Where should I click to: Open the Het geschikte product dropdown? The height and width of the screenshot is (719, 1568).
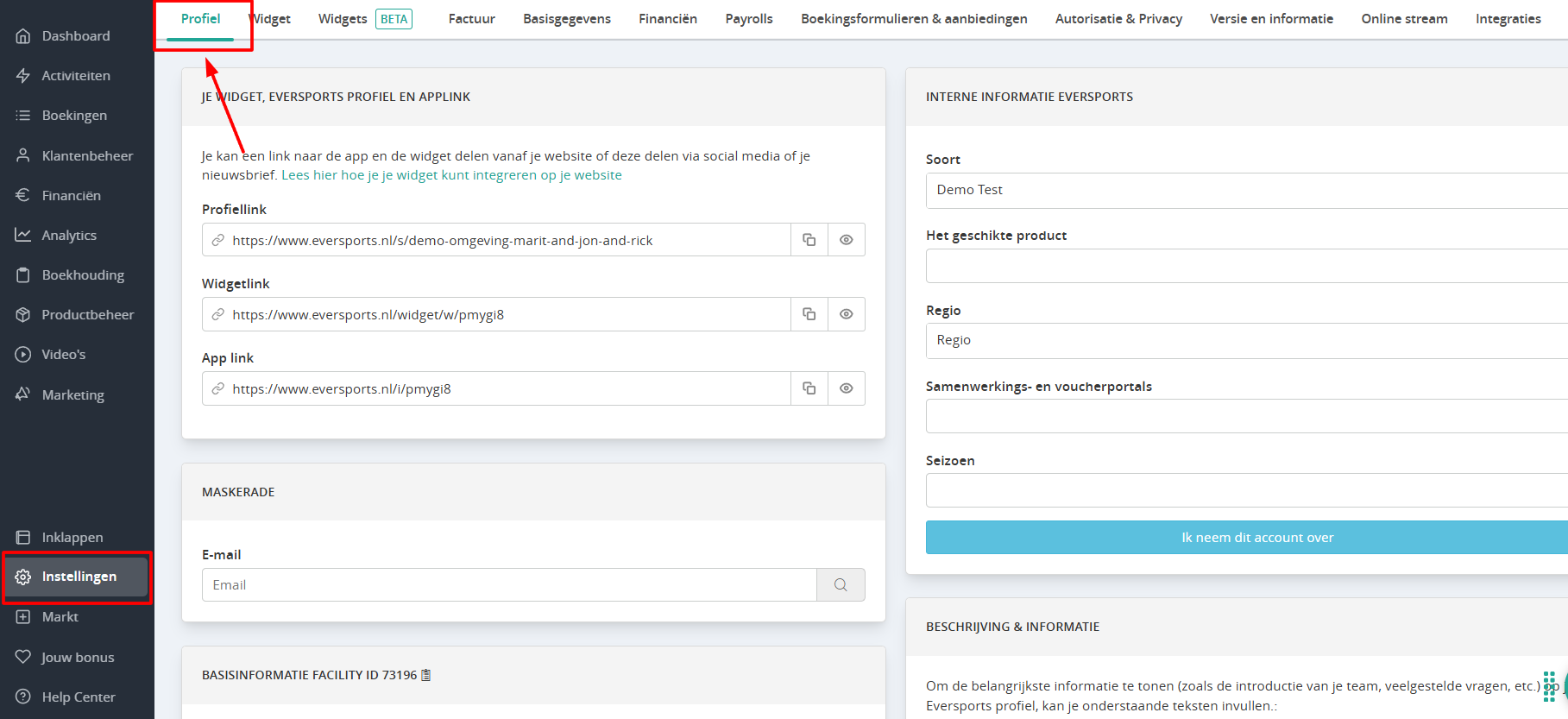[x=1247, y=266]
